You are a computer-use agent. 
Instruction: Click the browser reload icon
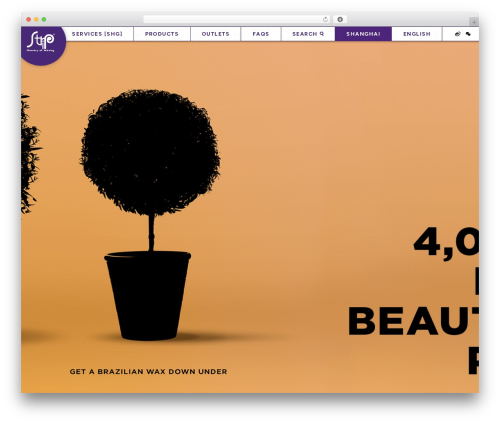tap(325, 19)
